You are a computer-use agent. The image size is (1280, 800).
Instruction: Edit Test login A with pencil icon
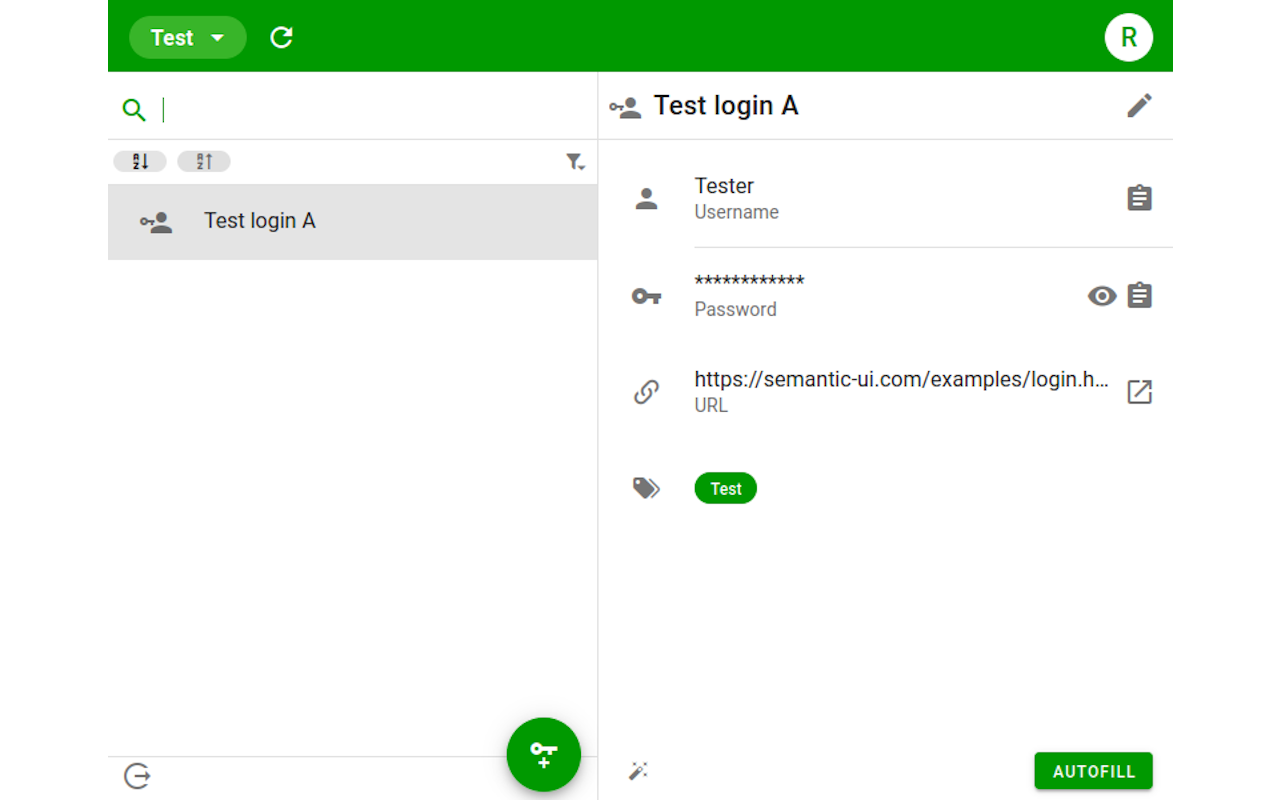[1139, 106]
